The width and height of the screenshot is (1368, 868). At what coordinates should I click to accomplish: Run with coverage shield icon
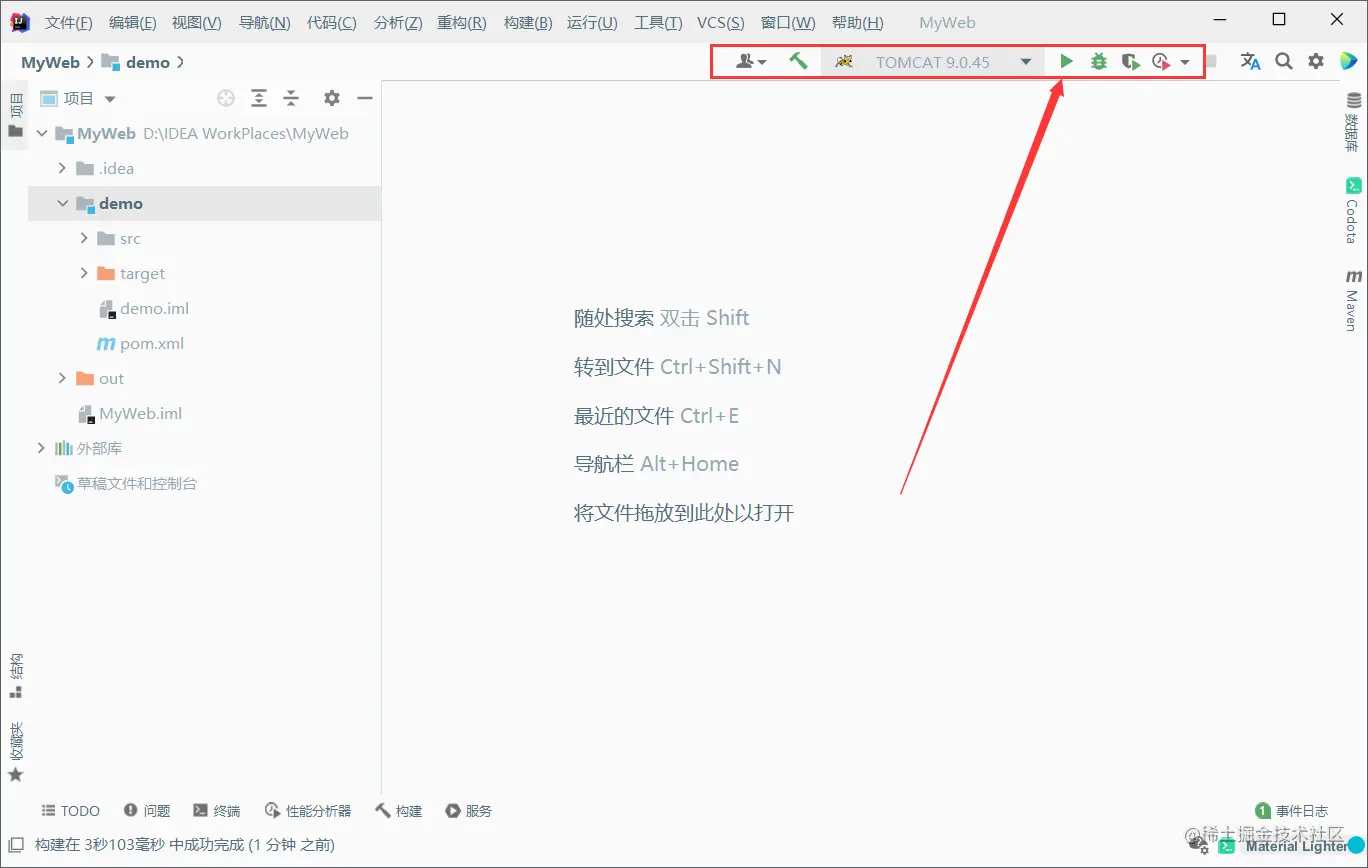tap(1131, 62)
